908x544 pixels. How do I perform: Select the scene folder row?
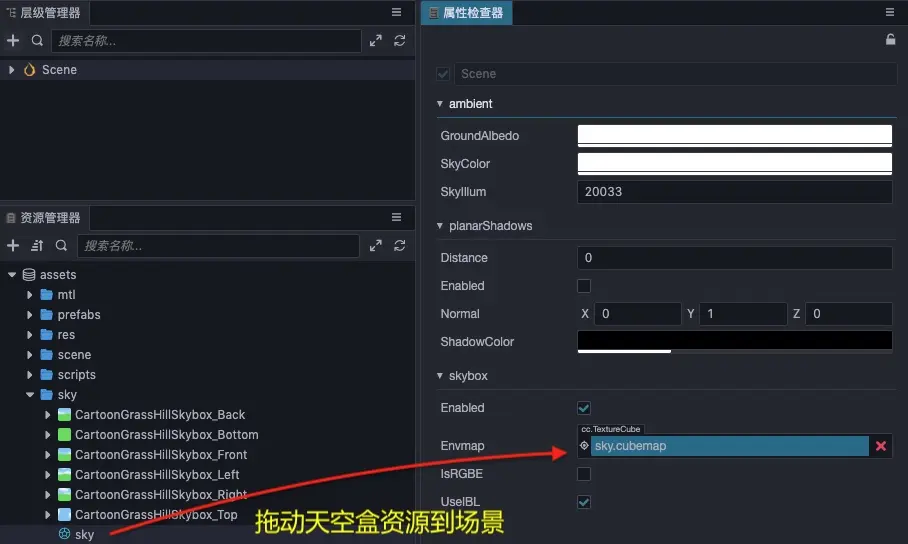pos(207,355)
